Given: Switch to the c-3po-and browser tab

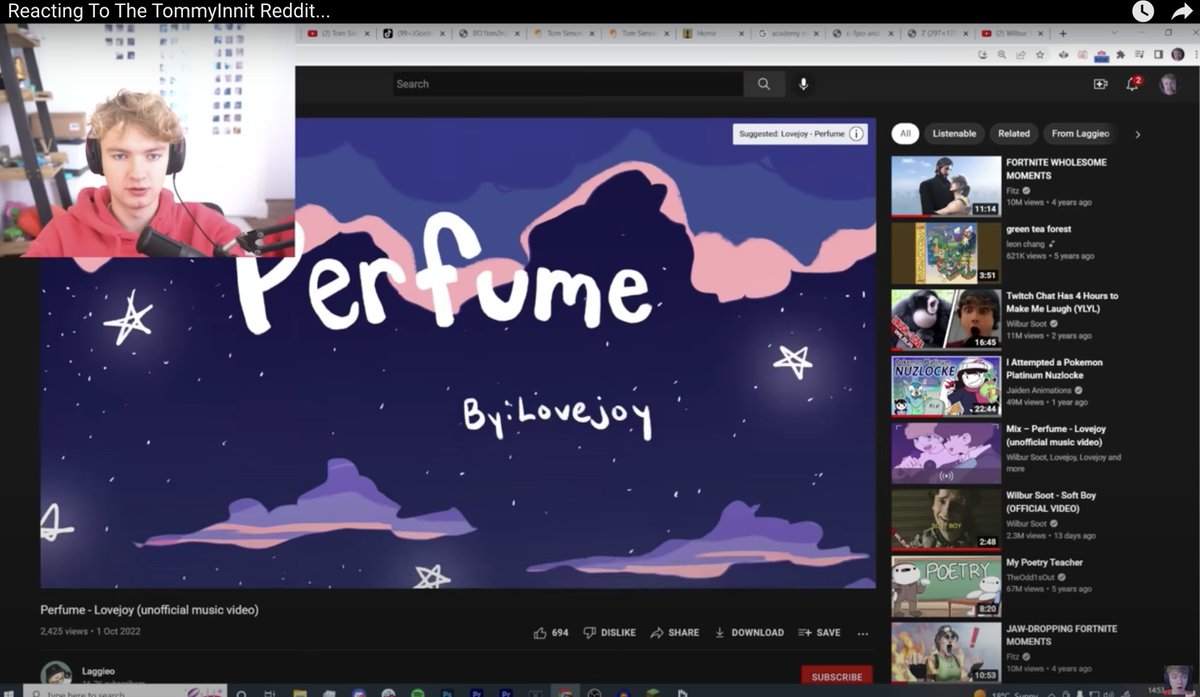Looking at the screenshot, I should point(863,33).
